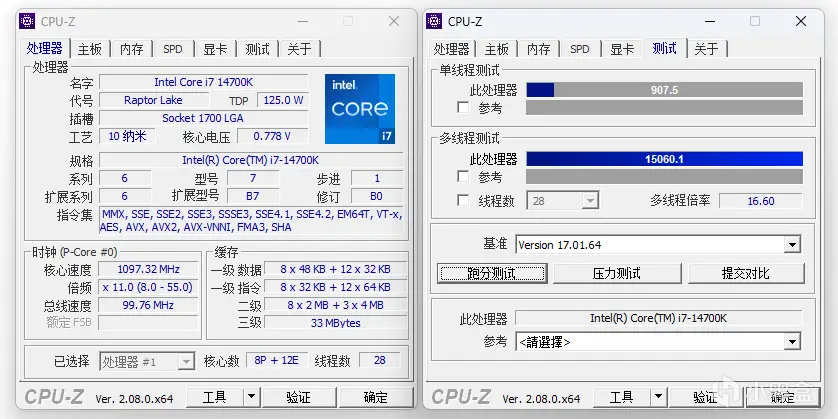The width and height of the screenshot is (838, 419).
Task: Open the 处理器 #1 selection dropdown
Action: coord(146,362)
